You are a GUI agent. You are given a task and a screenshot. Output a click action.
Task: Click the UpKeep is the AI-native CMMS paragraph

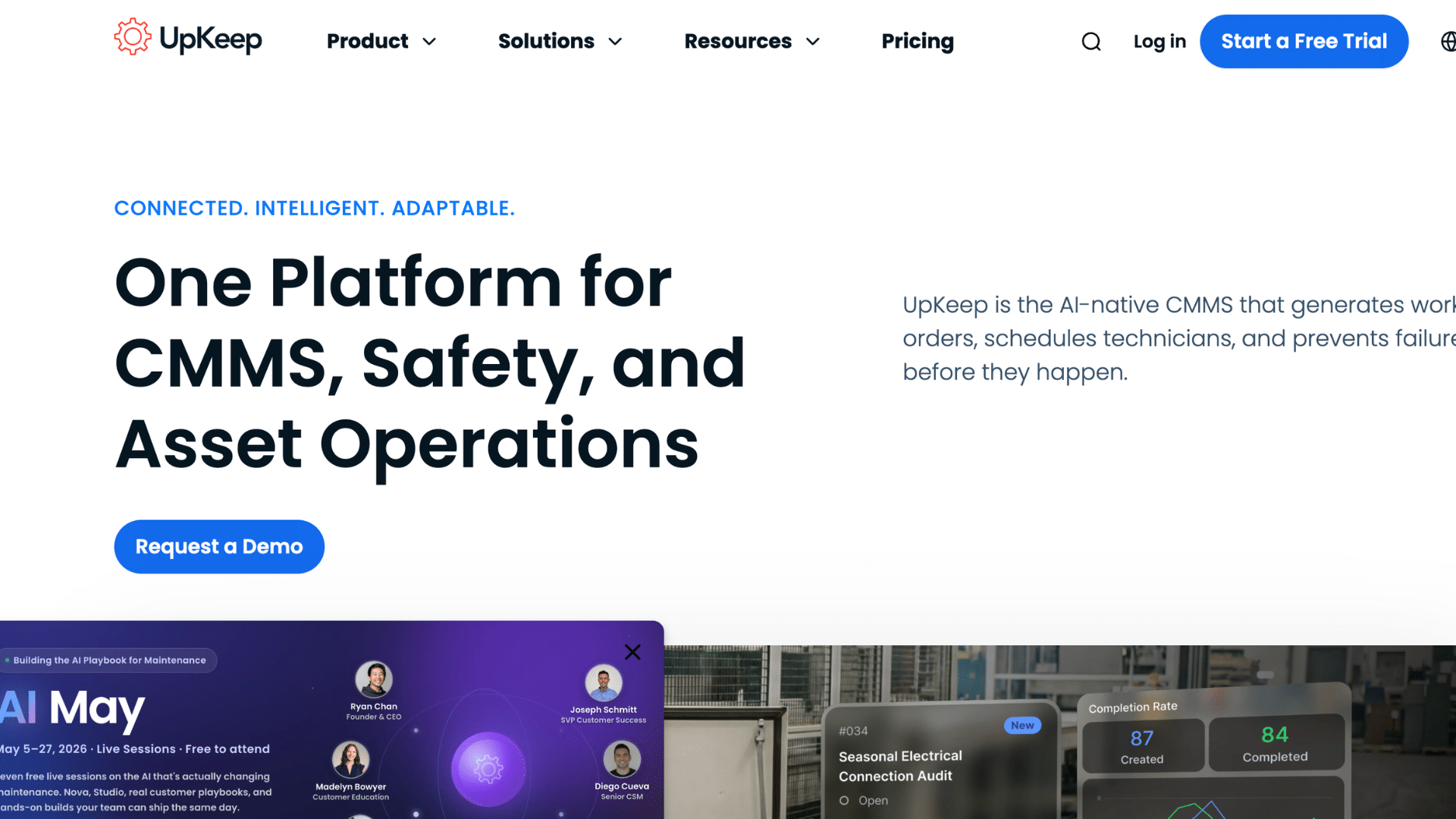pyautogui.click(x=1179, y=338)
